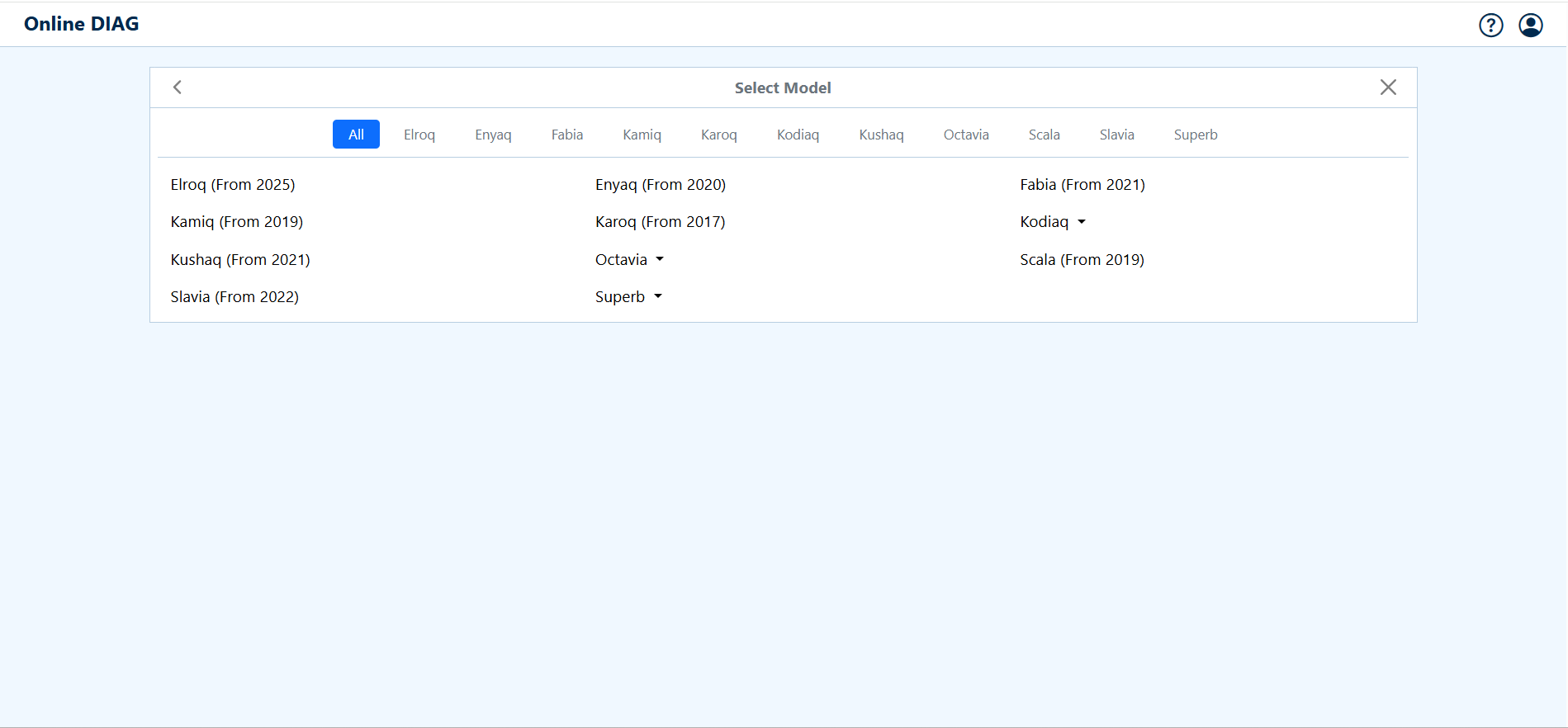
Task: Switch to the Elroq filter tab
Action: (419, 135)
